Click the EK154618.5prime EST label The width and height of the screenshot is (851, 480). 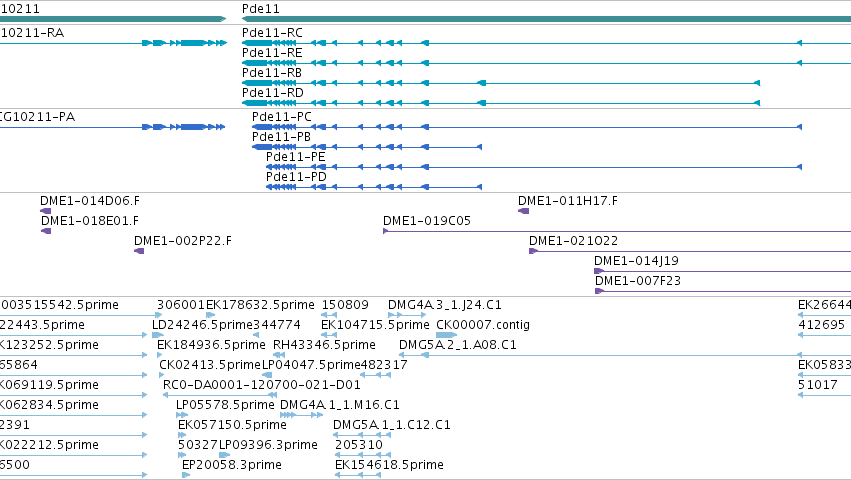[x=389, y=465]
